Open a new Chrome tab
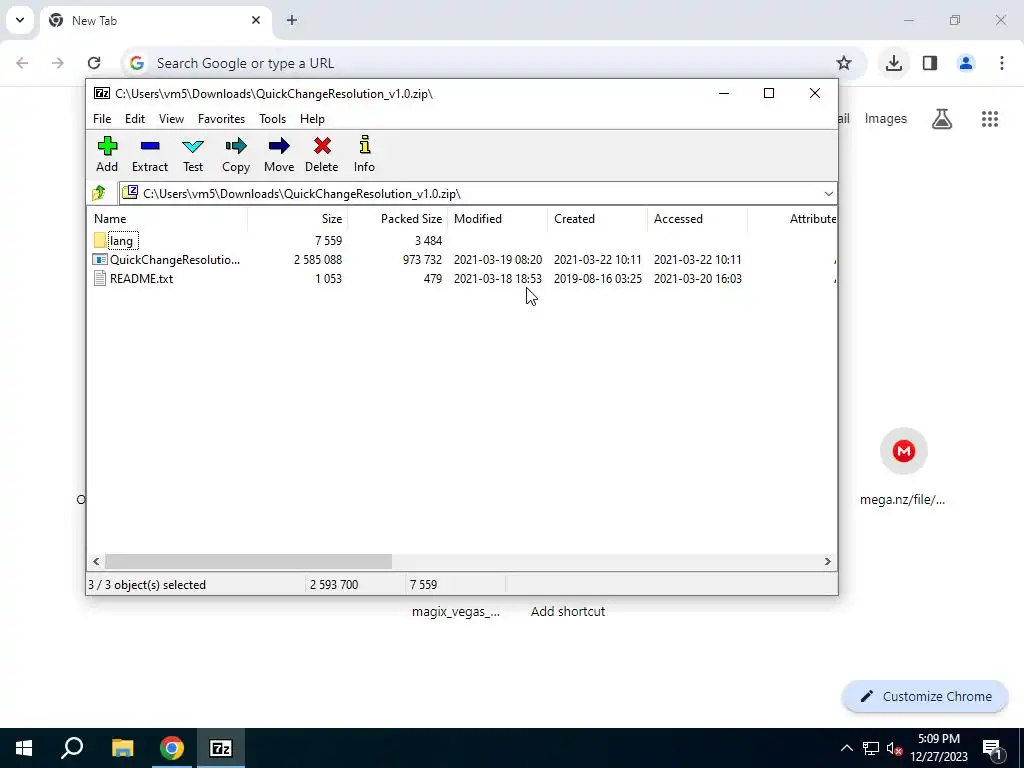1024x768 pixels. pyautogui.click(x=292, y=20)
